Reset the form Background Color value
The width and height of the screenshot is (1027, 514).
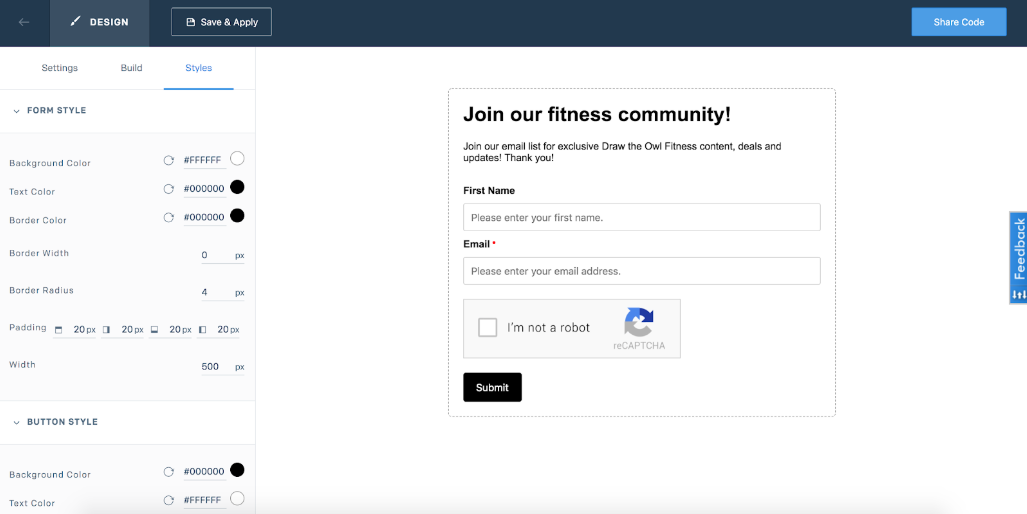tap(169, 160)
